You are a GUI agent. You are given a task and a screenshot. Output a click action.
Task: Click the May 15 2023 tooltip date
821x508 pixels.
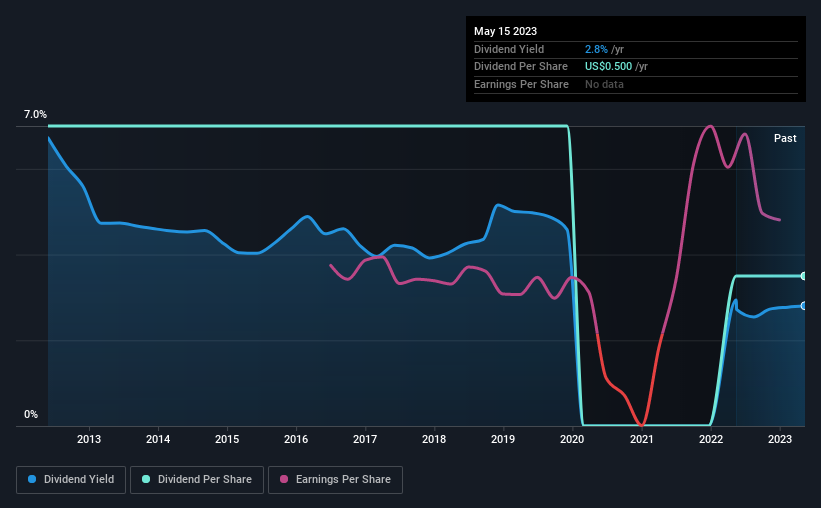pos(503,30)
